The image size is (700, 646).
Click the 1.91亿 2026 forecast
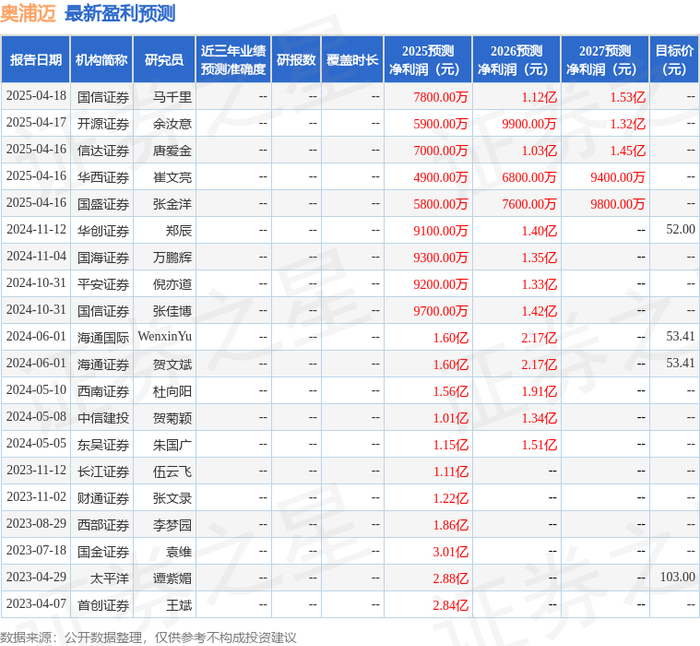539,392
